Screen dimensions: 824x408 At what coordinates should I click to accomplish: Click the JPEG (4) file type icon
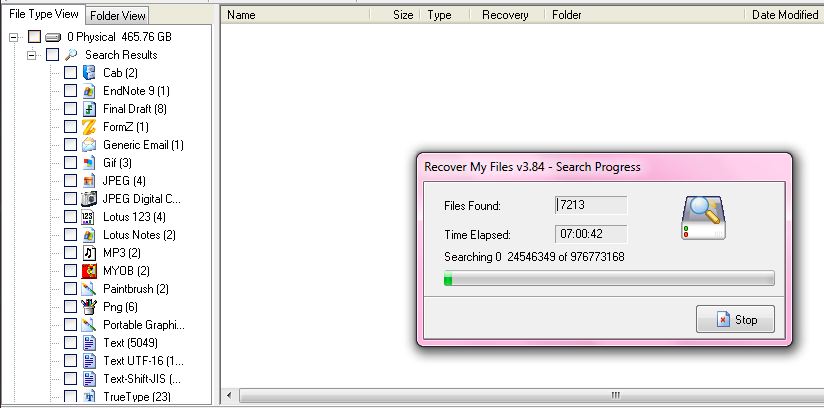(89, 181)
